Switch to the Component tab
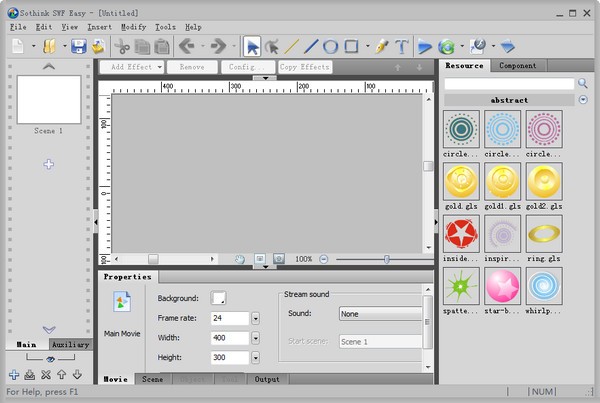This screenshot has width=600, height=403. pos(517,66)
